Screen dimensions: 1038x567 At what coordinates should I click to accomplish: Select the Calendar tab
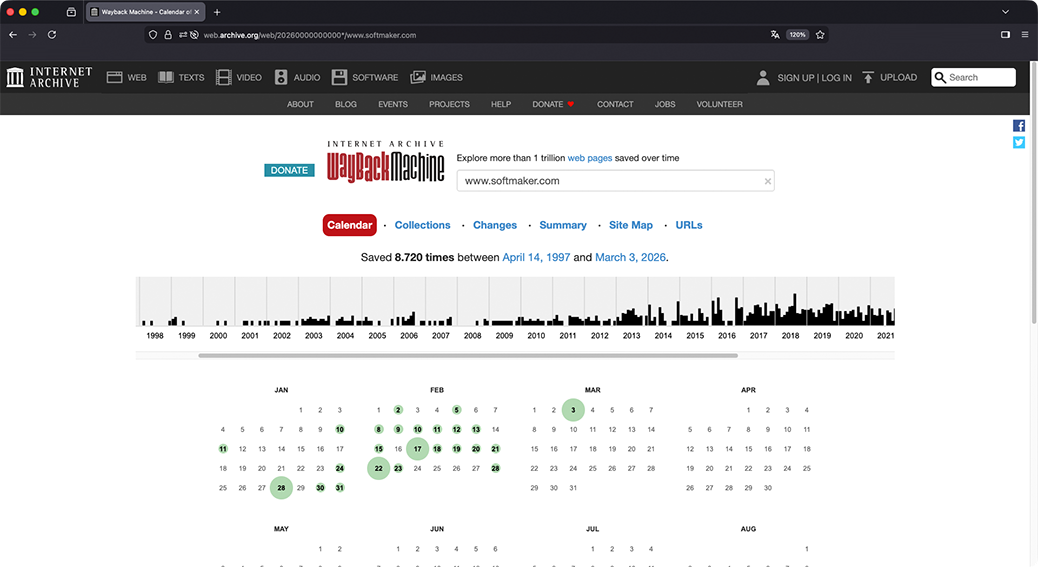(350, 225)
